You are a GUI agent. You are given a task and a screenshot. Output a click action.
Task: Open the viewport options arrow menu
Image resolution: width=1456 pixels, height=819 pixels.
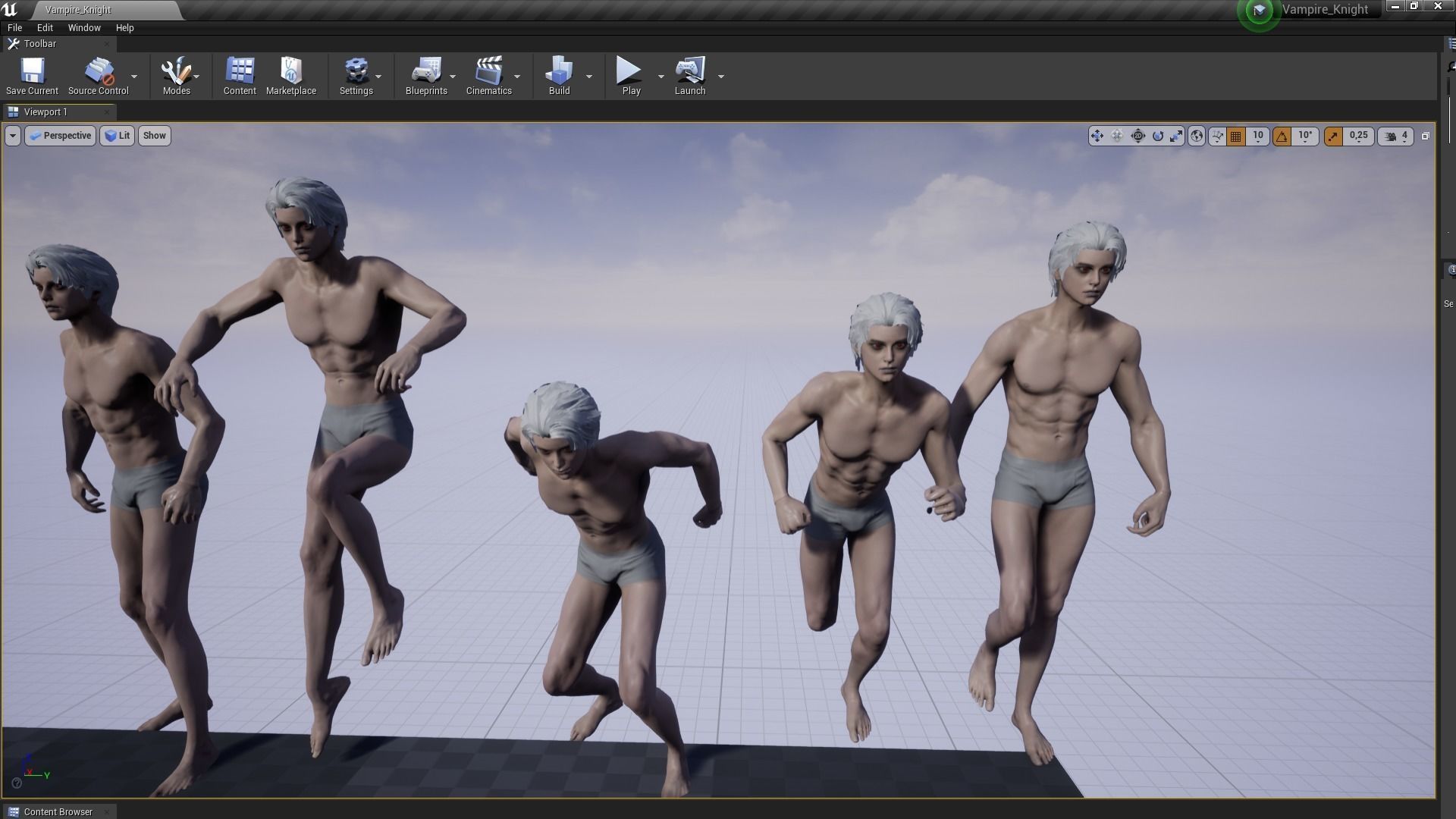tap(13, 136)
